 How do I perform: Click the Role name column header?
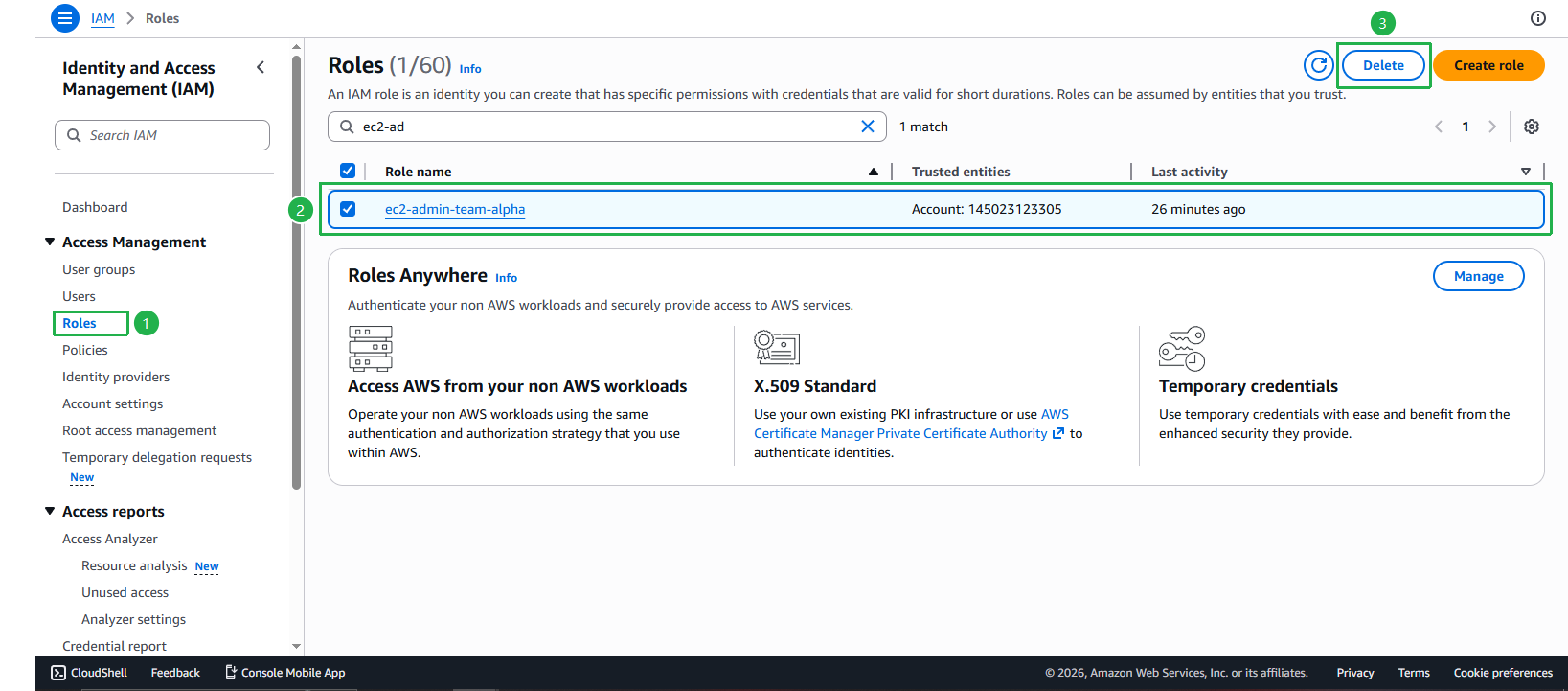(x=419, y=172)
